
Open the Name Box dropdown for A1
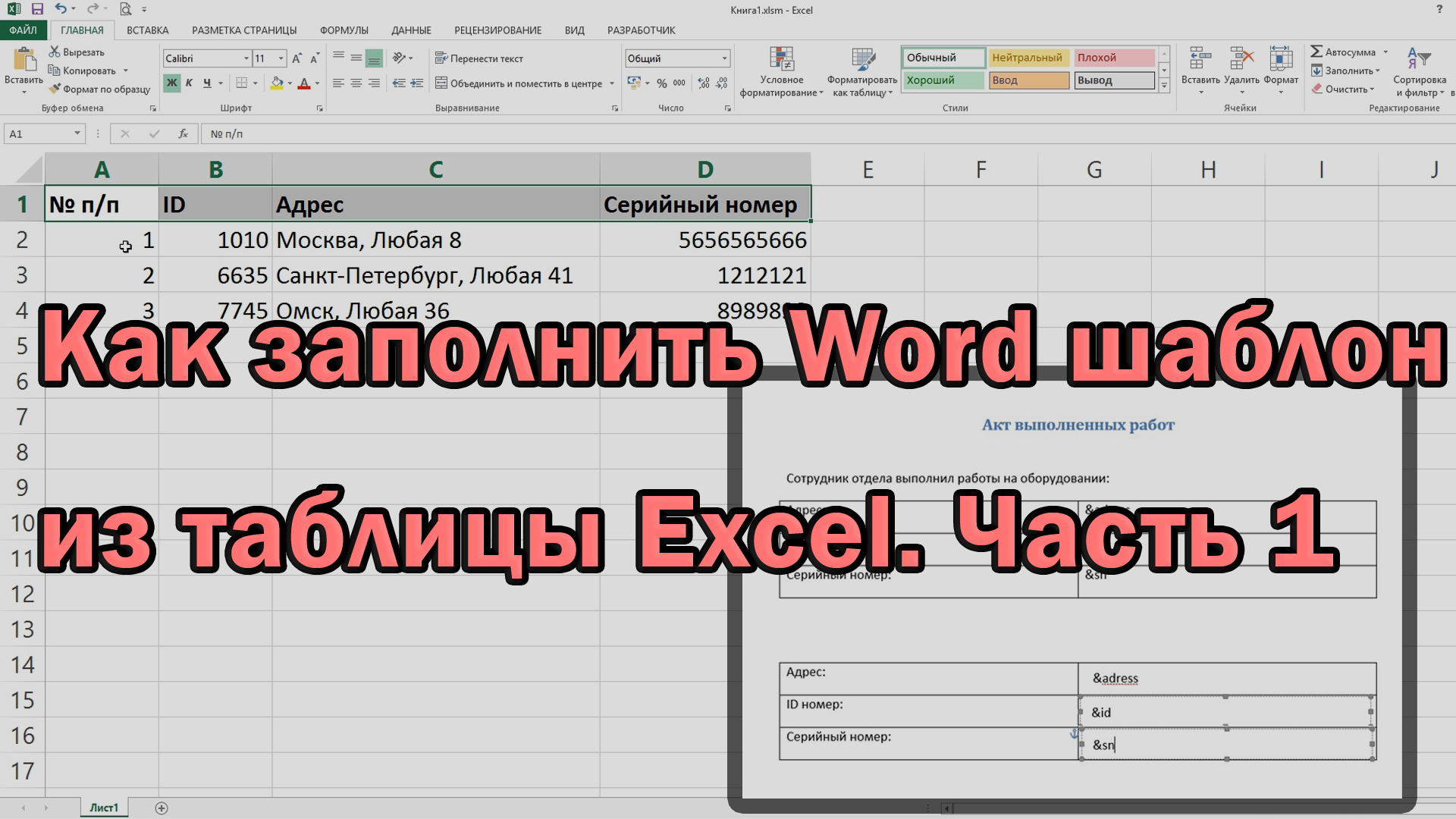(77, 133)
